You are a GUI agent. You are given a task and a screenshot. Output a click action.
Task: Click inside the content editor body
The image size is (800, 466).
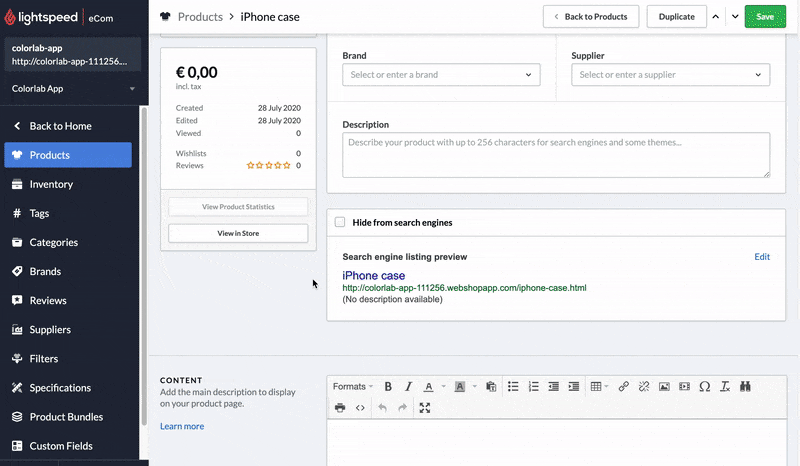click(x=557, y=442)
